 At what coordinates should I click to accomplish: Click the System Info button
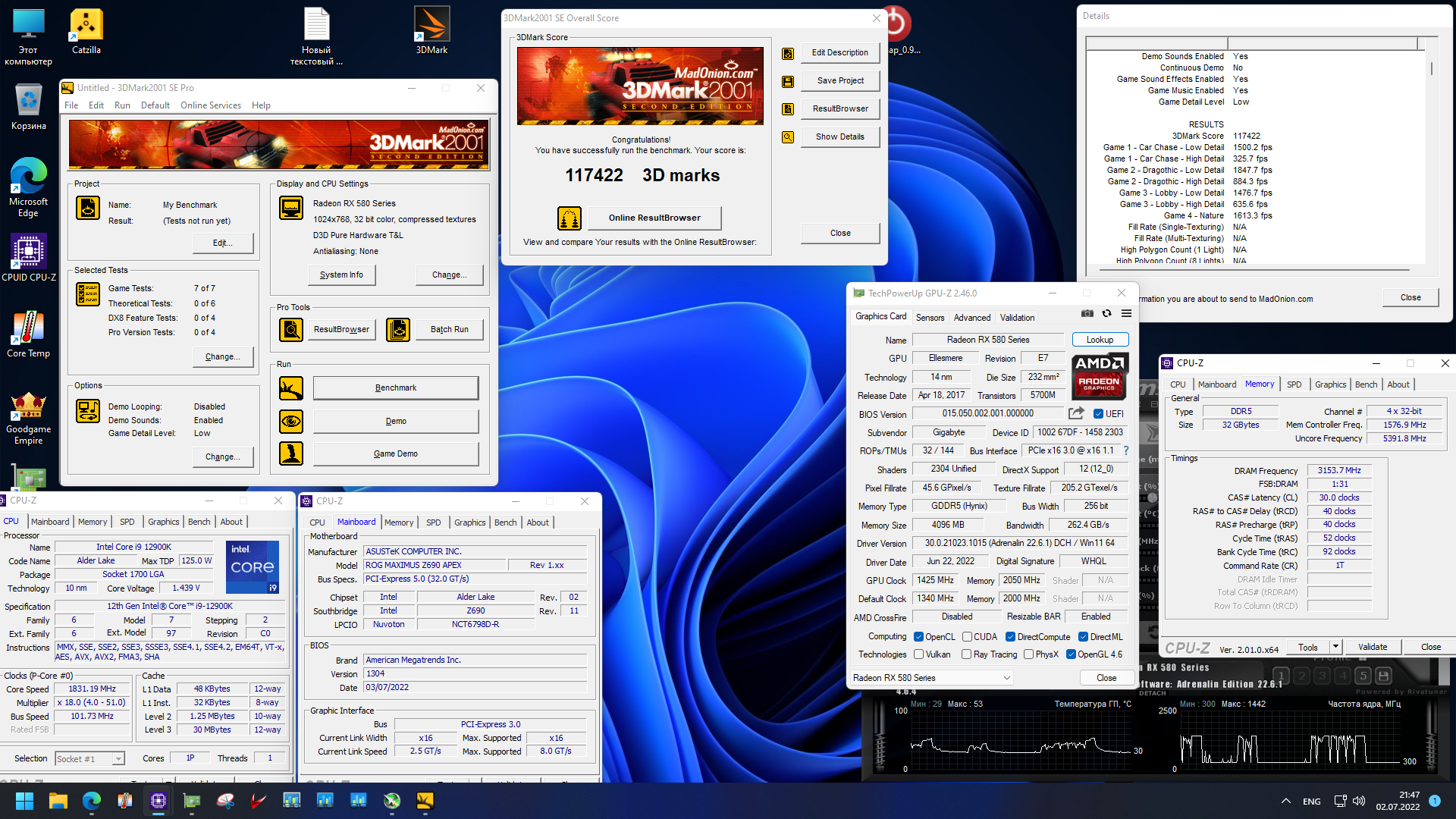point(341,275)
